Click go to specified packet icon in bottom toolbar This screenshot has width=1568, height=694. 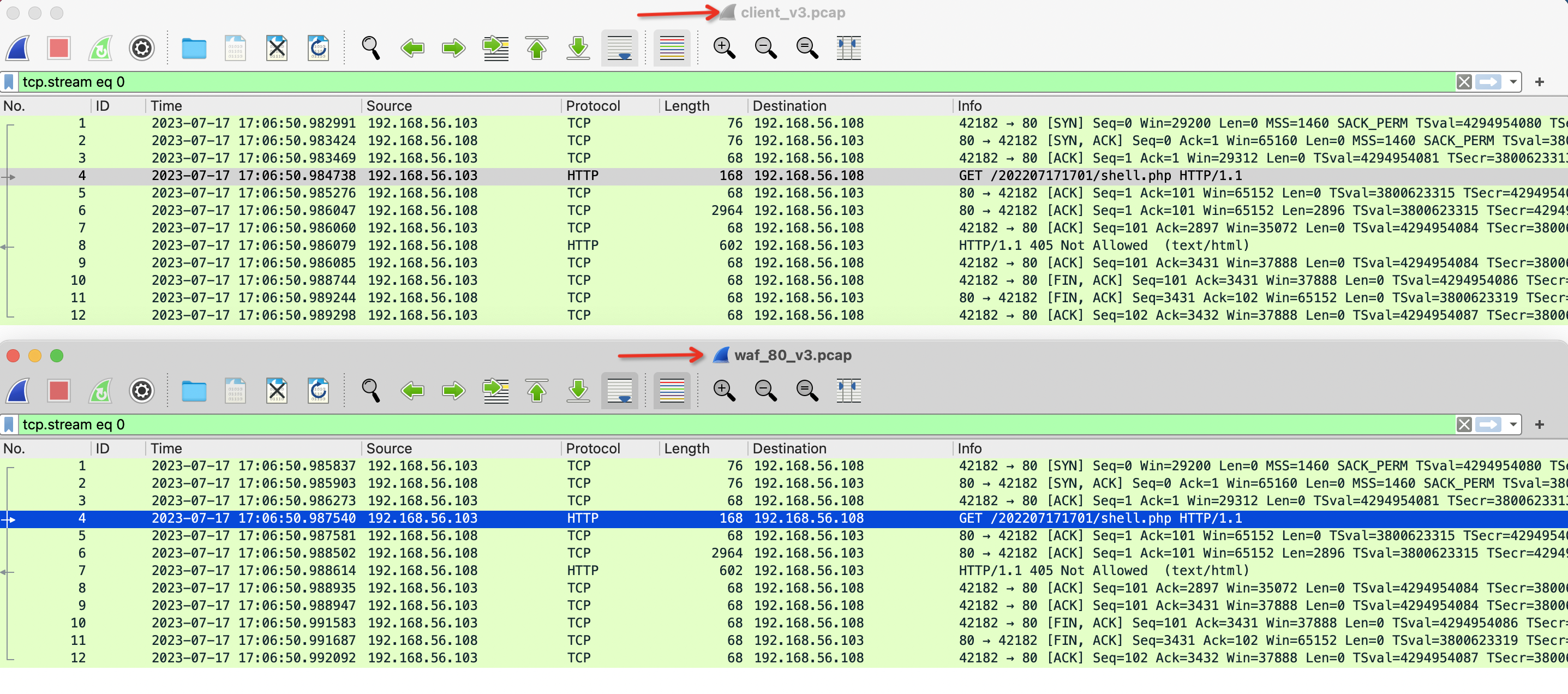tap(495, 391)
